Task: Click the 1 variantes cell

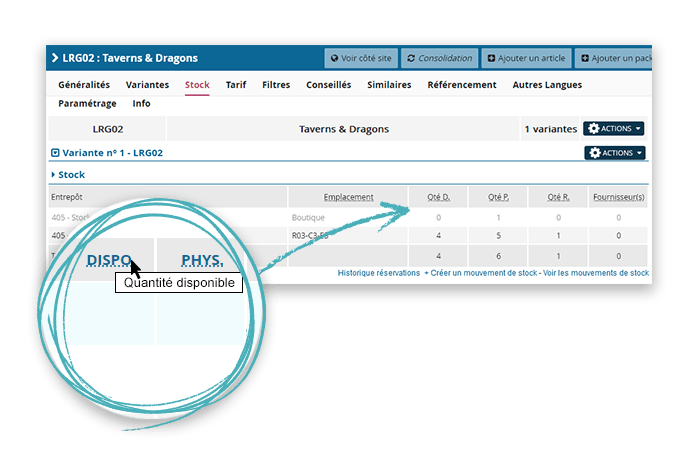Action: click(550, 129)
